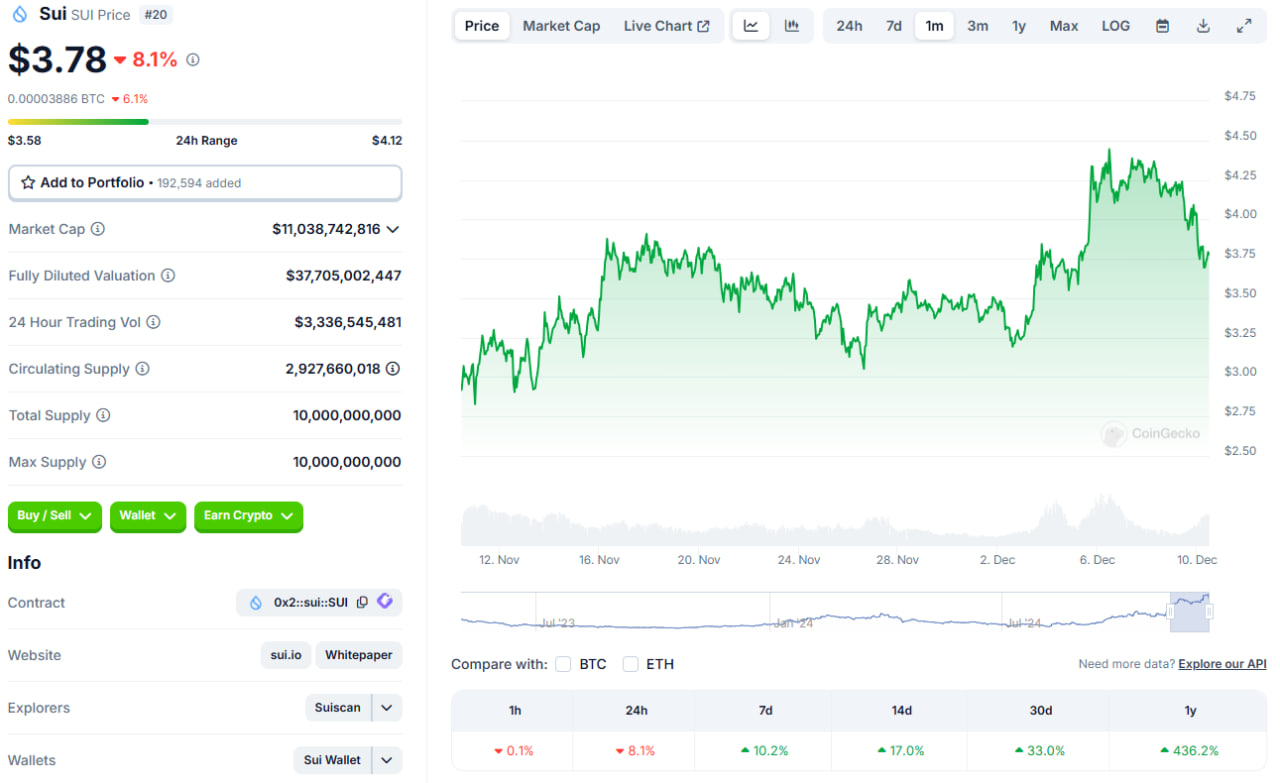Click the Sui water-drop logo icon

[x=20, y=14]
